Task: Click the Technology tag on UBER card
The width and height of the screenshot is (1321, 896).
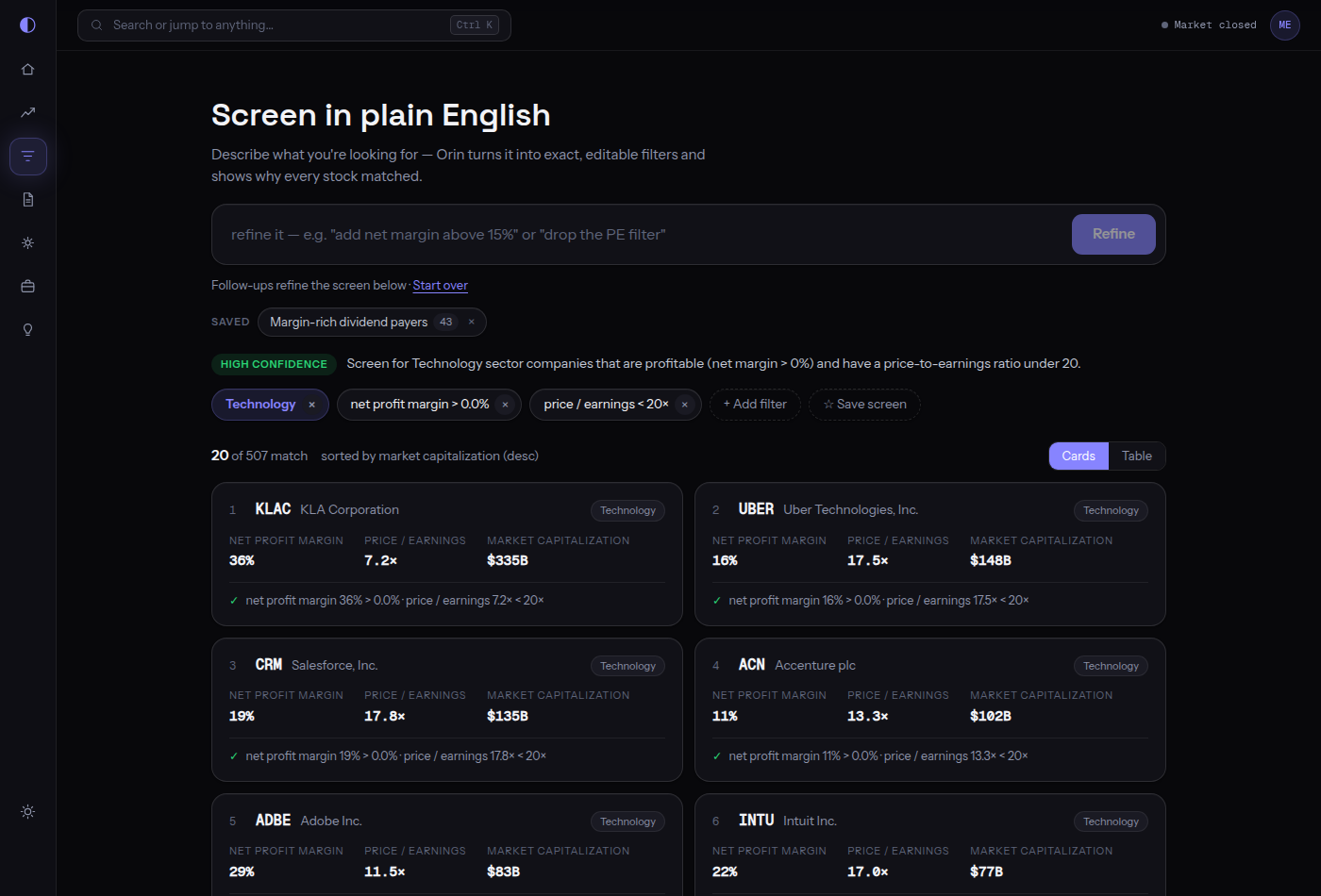Action: 1111,510
